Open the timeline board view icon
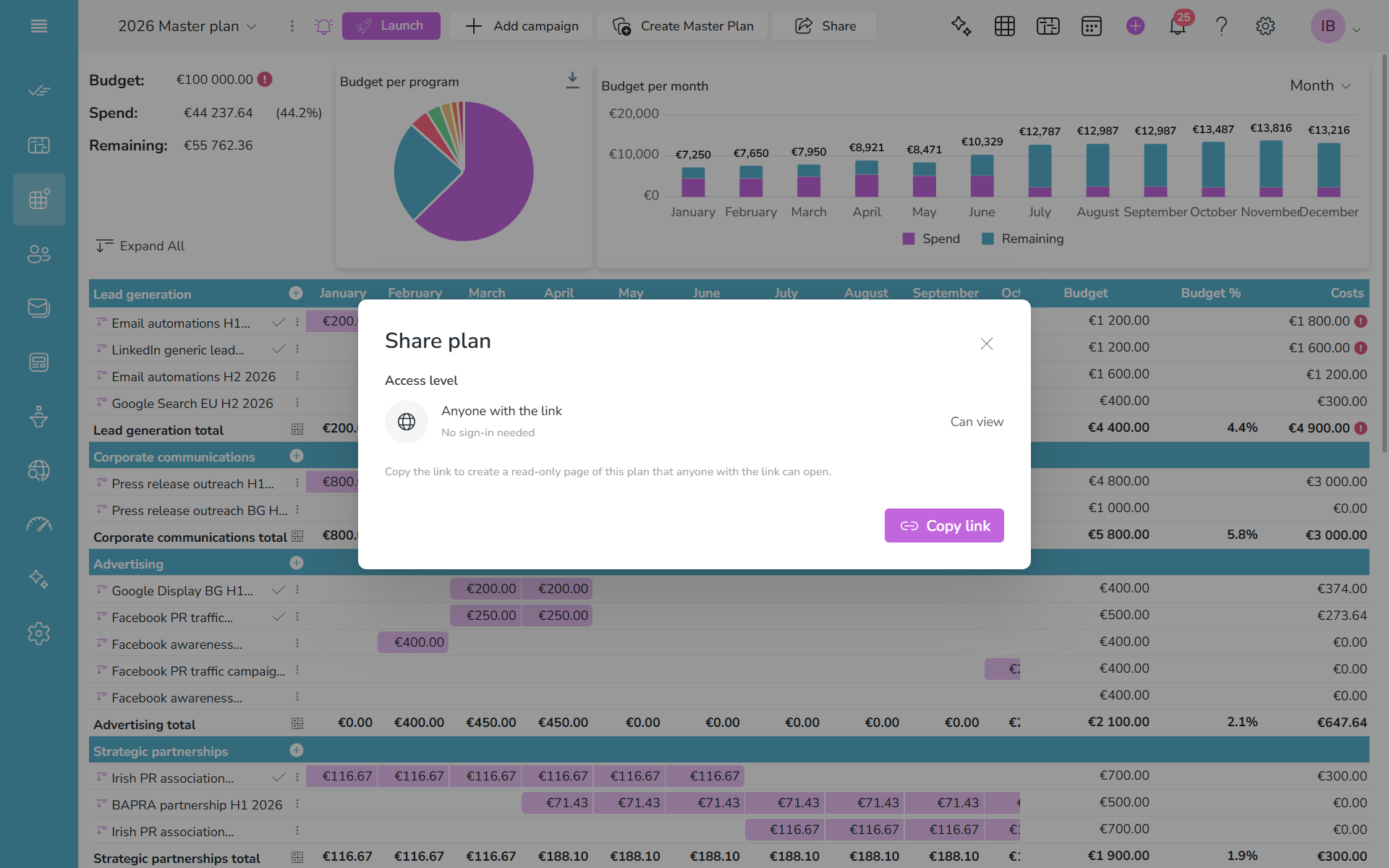This screenshot has width=1389, height=868. [x=1048, y=26]
